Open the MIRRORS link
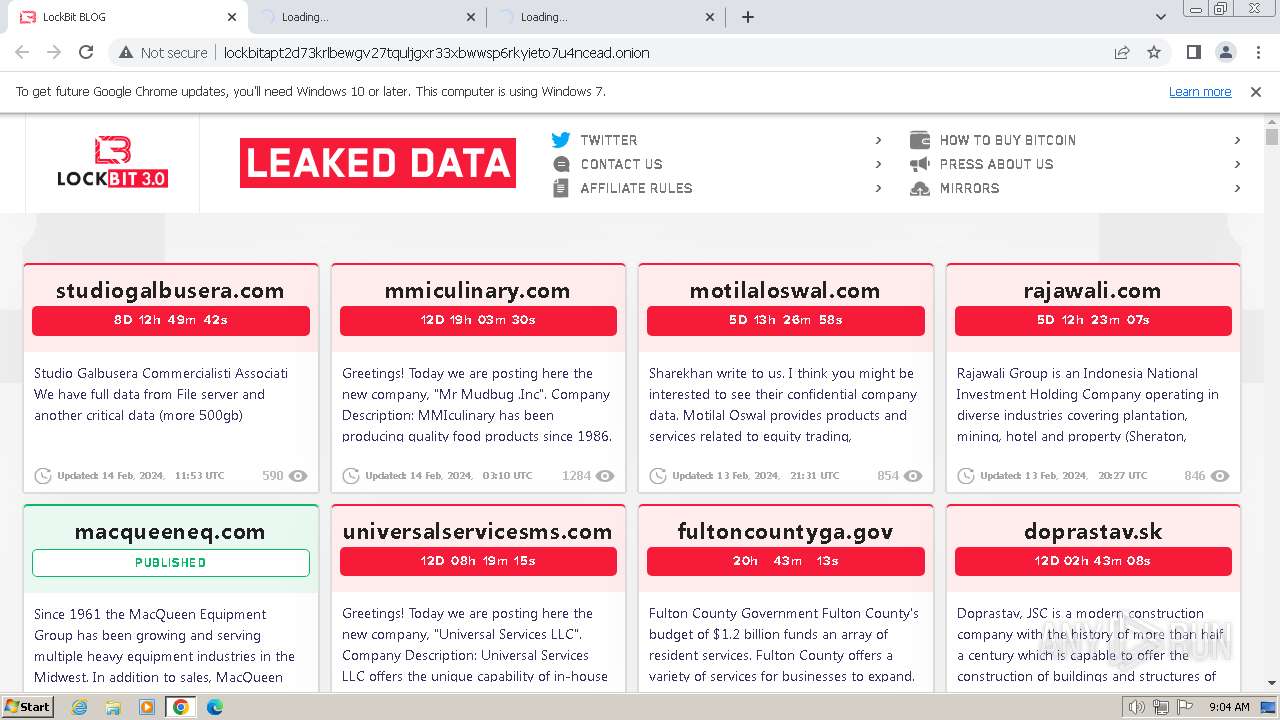 969,188
